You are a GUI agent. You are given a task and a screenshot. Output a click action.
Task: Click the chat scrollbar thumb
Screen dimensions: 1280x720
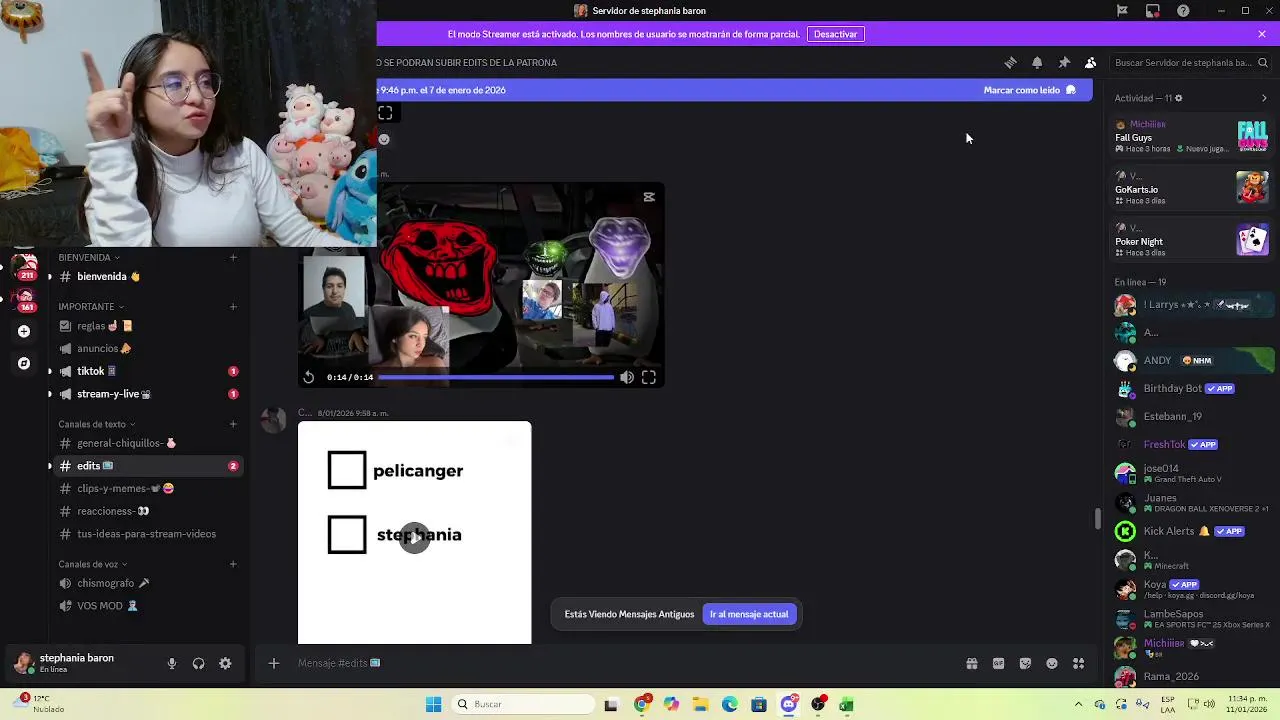click(x=1097, y=519)
